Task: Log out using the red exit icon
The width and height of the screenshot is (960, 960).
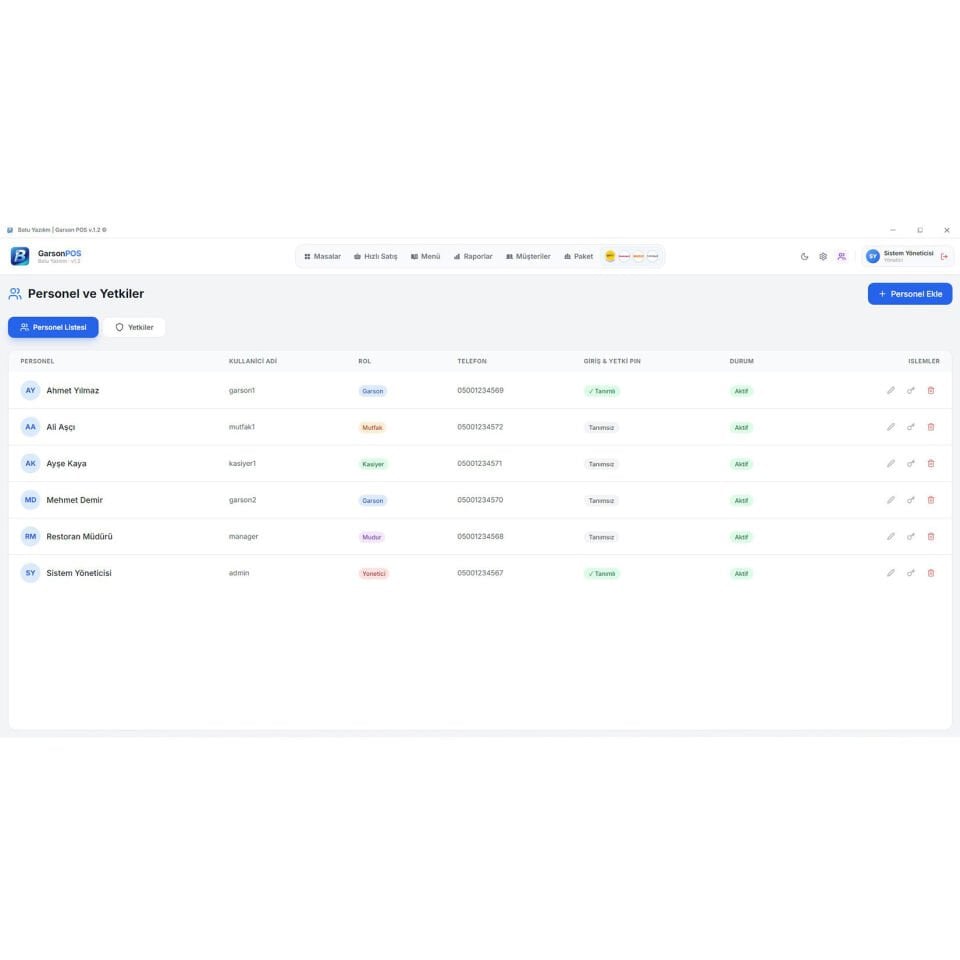Action: [x=944, y=257]
